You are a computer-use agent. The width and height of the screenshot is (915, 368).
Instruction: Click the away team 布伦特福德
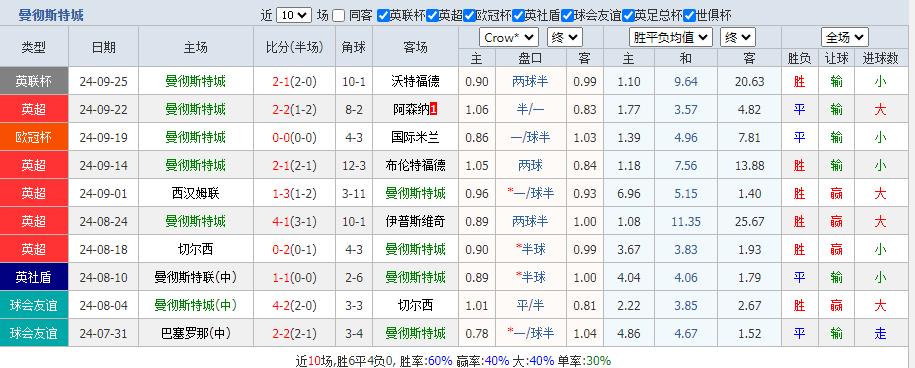click(x=415, y=166)
